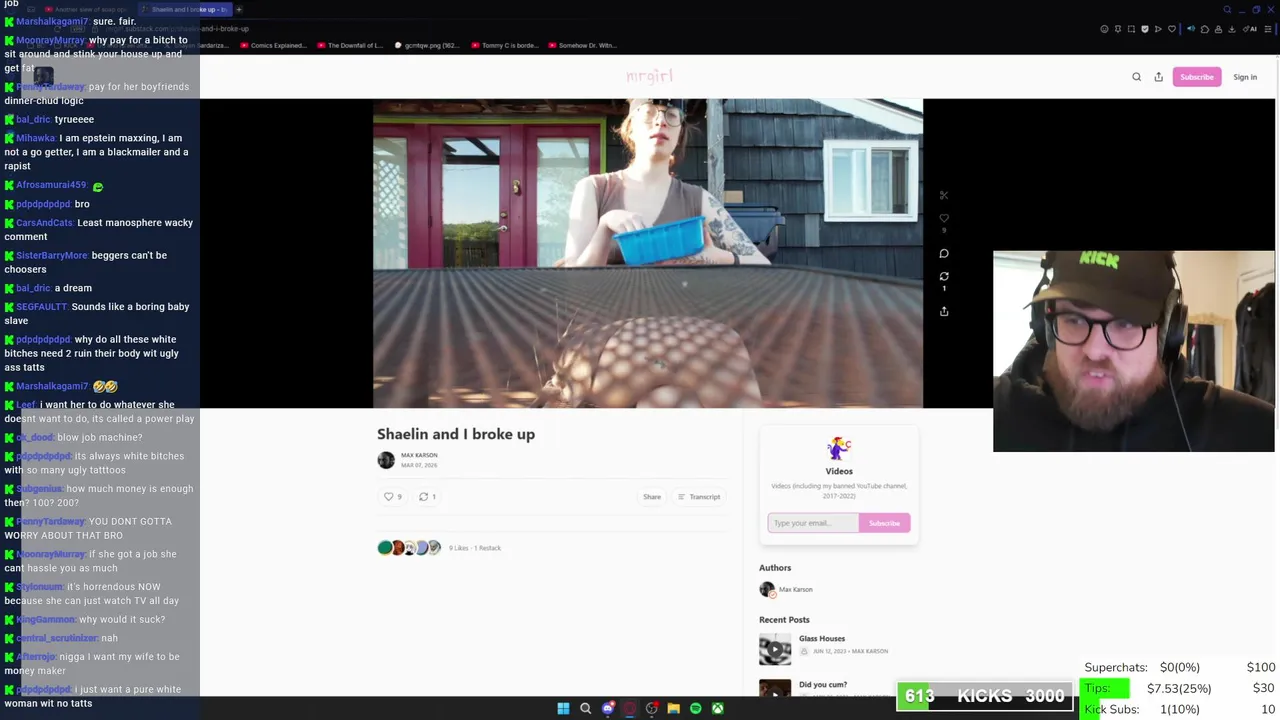The width and height of the screenshot is (1280, 720).
Task: Open the Transcript button
Action: (x=699, y=497)
